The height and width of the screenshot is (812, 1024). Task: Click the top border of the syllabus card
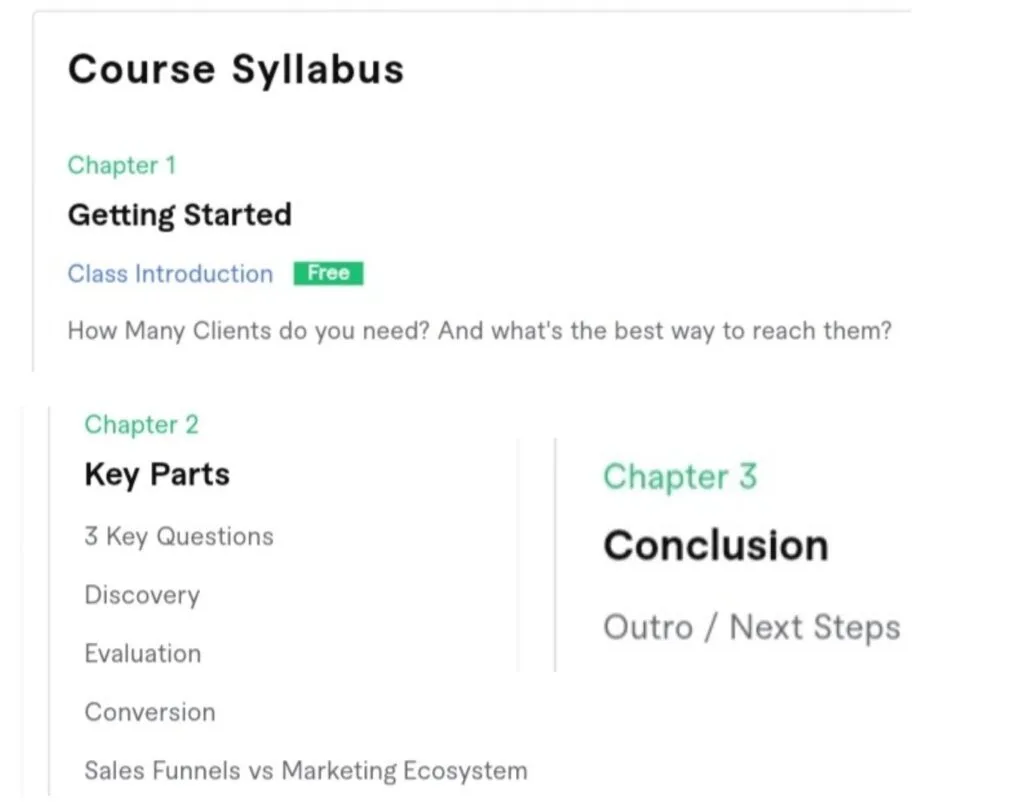tap(470, 12)
